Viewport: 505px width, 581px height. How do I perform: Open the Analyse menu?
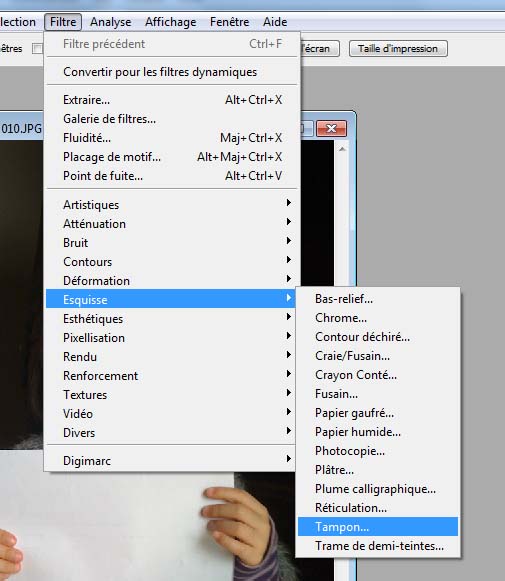110,22
